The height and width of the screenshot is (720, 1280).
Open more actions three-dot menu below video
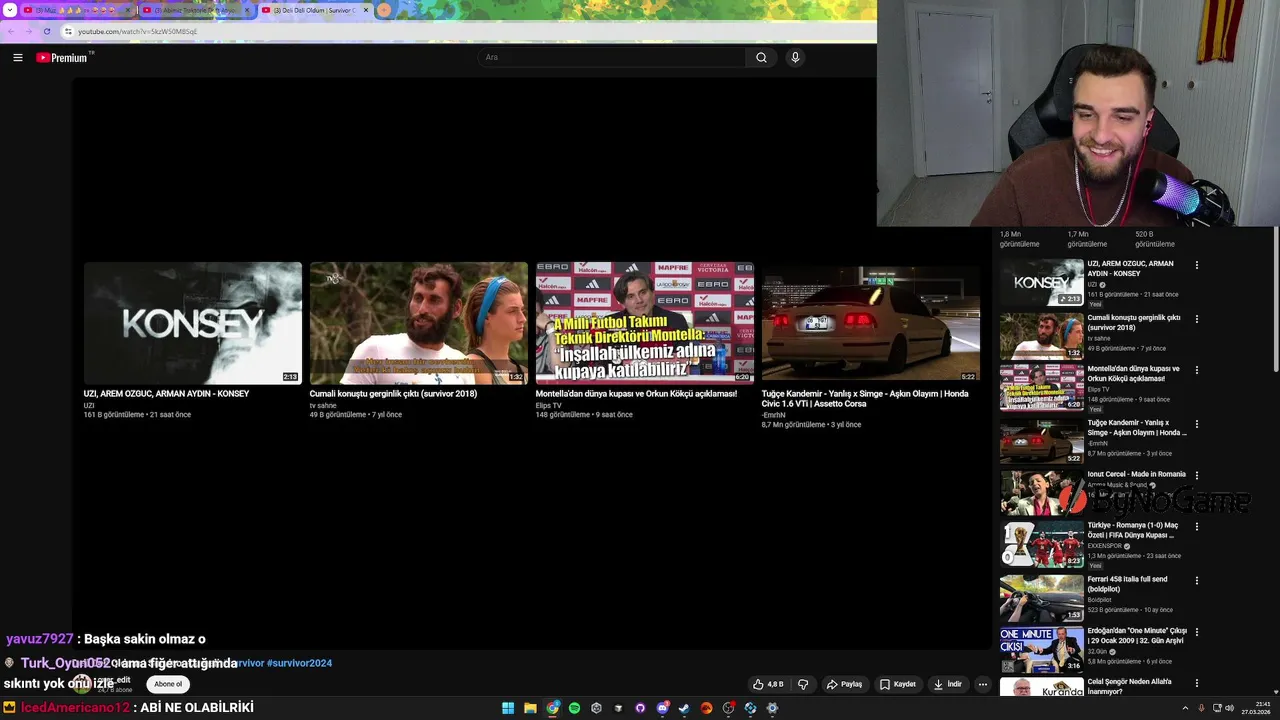[983, 684]
